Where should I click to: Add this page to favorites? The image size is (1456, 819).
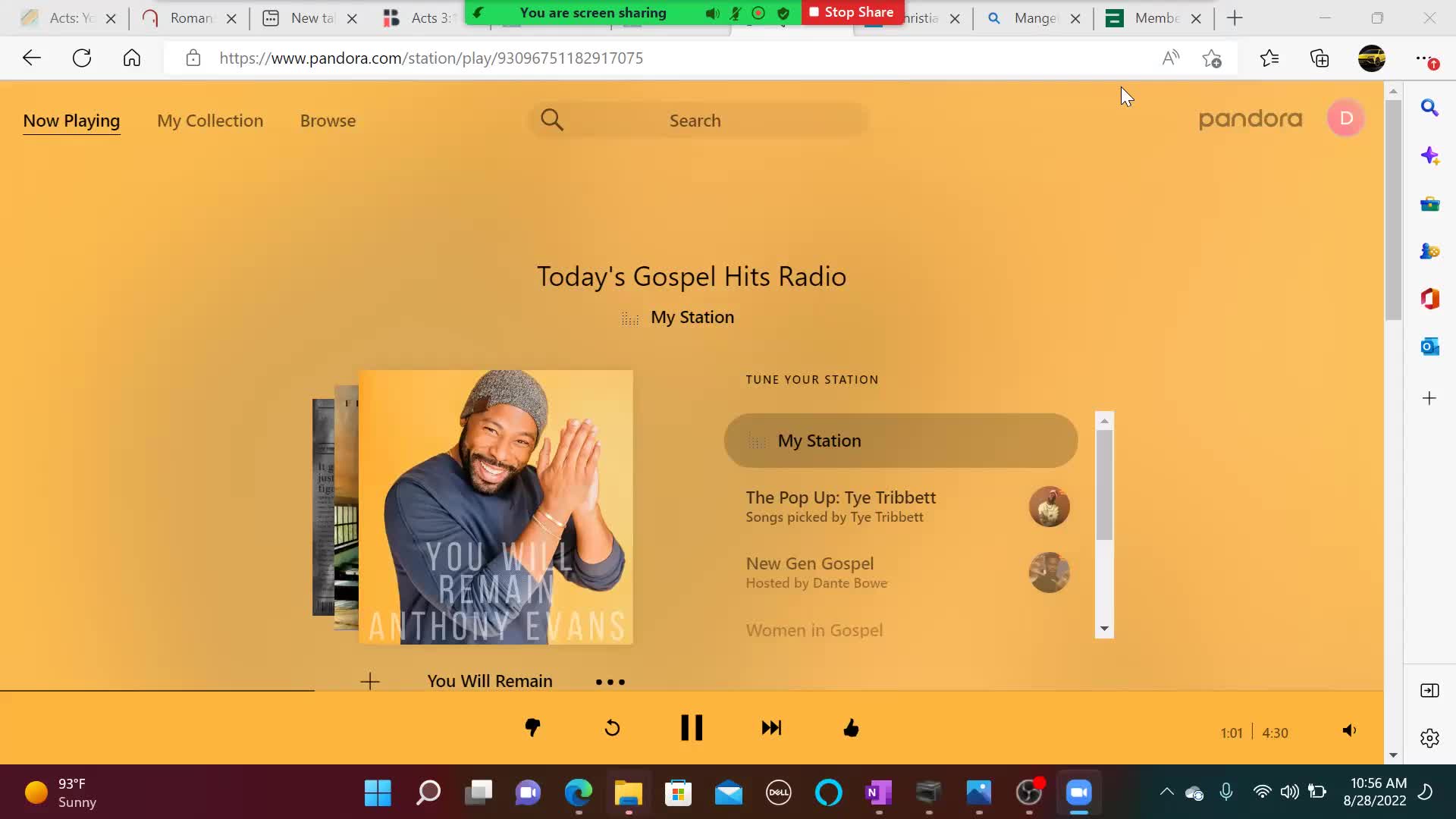1212,58
